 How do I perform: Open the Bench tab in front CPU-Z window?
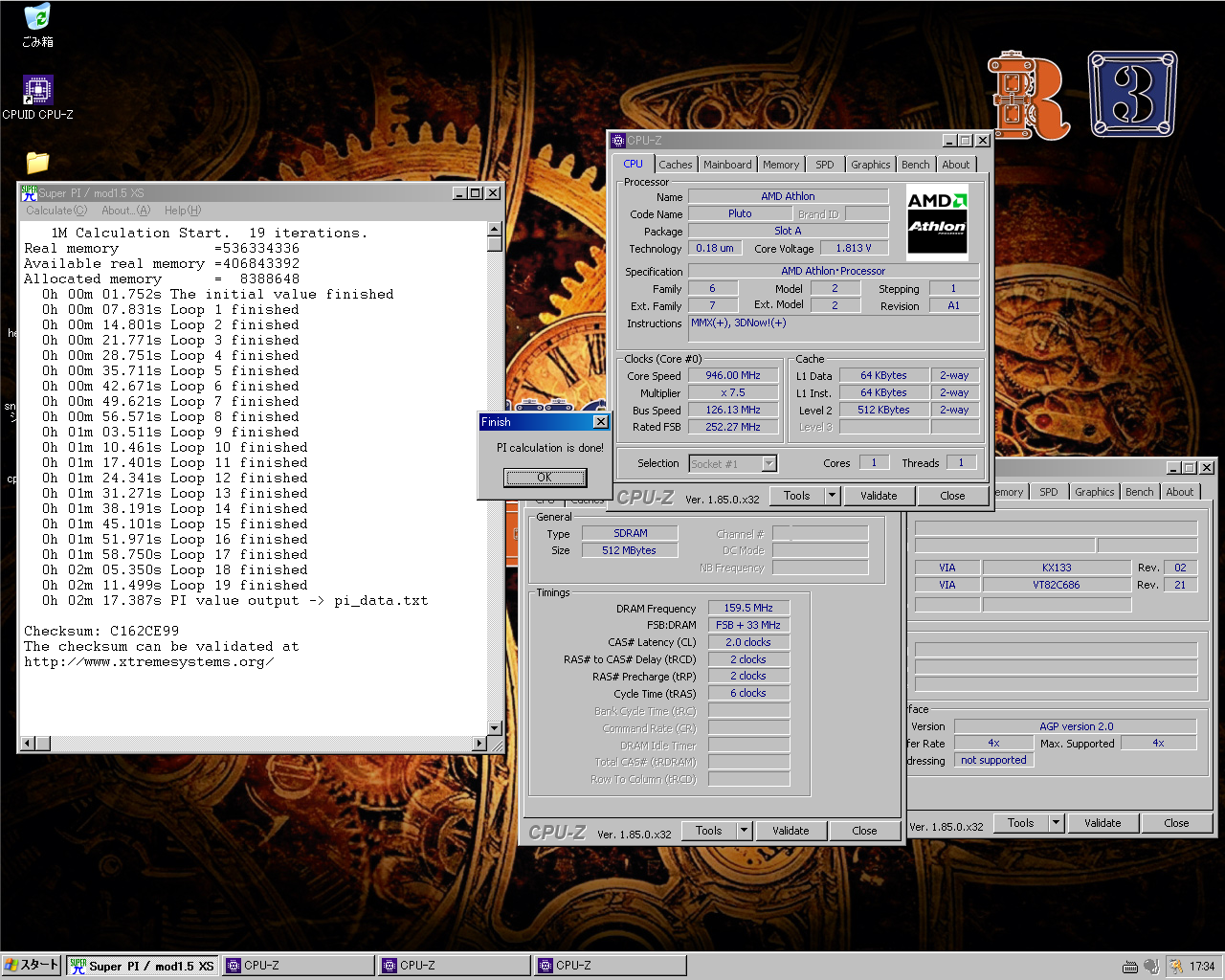(x=915, y=165)
